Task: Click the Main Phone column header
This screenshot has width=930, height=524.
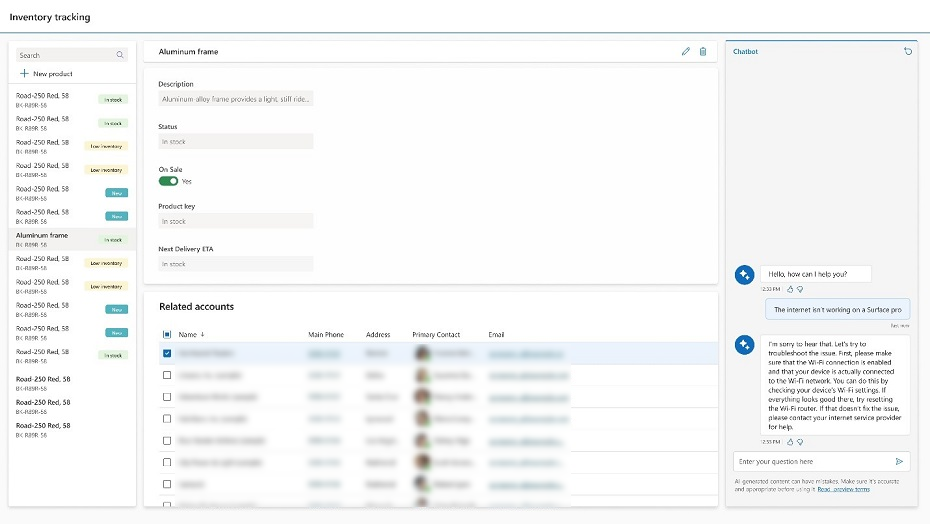Action: (x=326, y=335)
